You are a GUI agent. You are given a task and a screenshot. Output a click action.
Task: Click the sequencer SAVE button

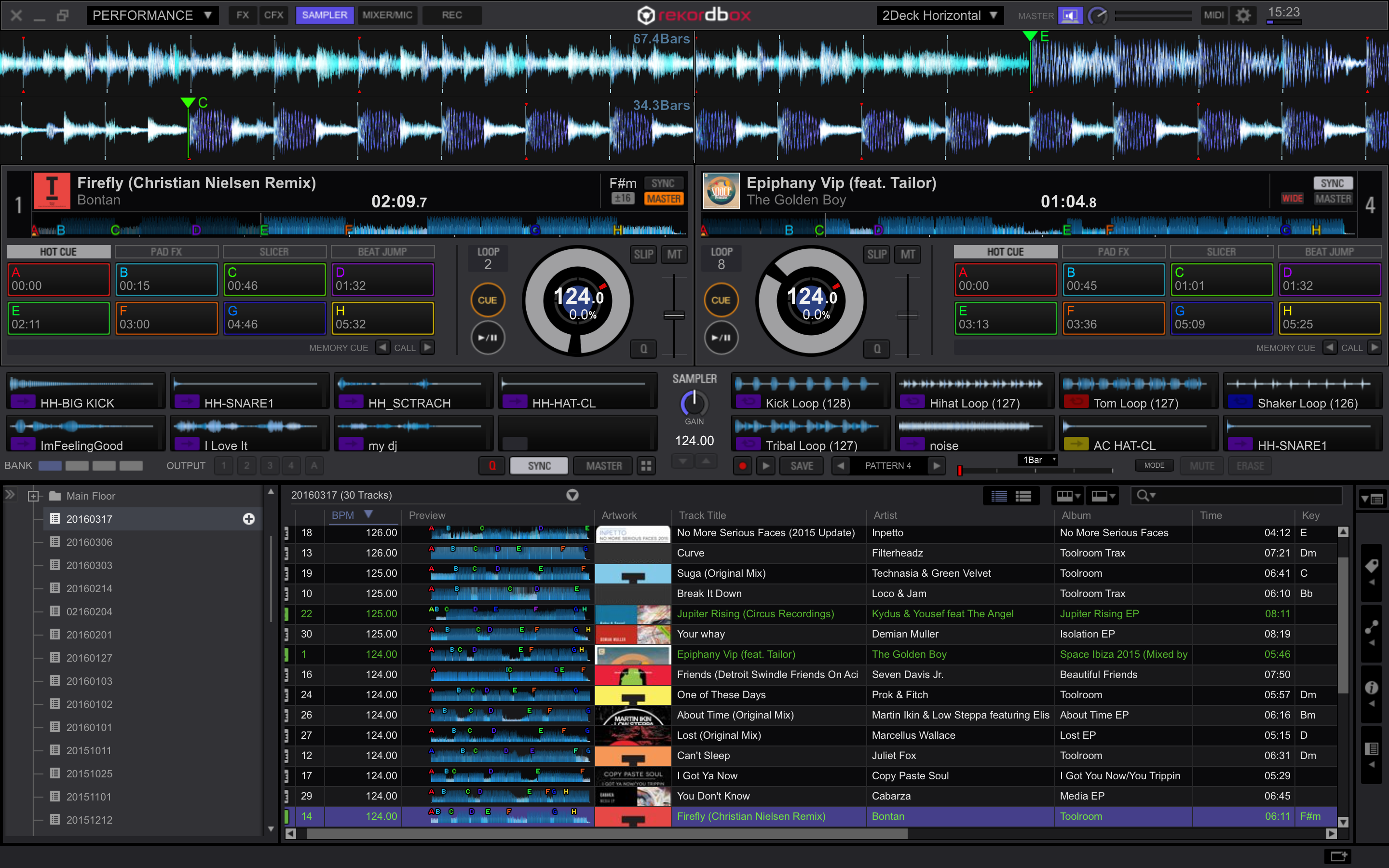(x=801, y=465)
